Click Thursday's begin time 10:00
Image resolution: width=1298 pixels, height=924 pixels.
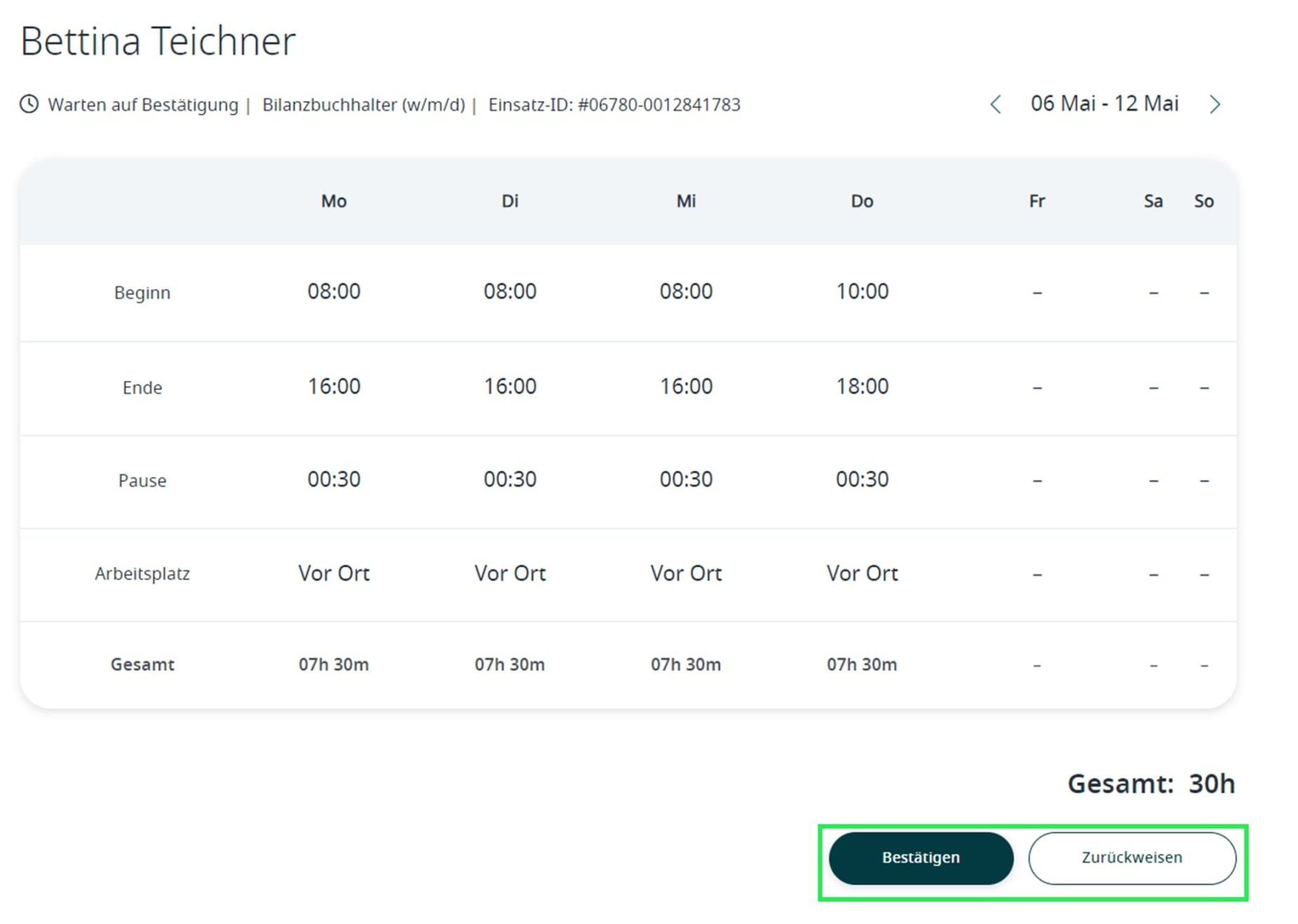click(x=862, y=291)
